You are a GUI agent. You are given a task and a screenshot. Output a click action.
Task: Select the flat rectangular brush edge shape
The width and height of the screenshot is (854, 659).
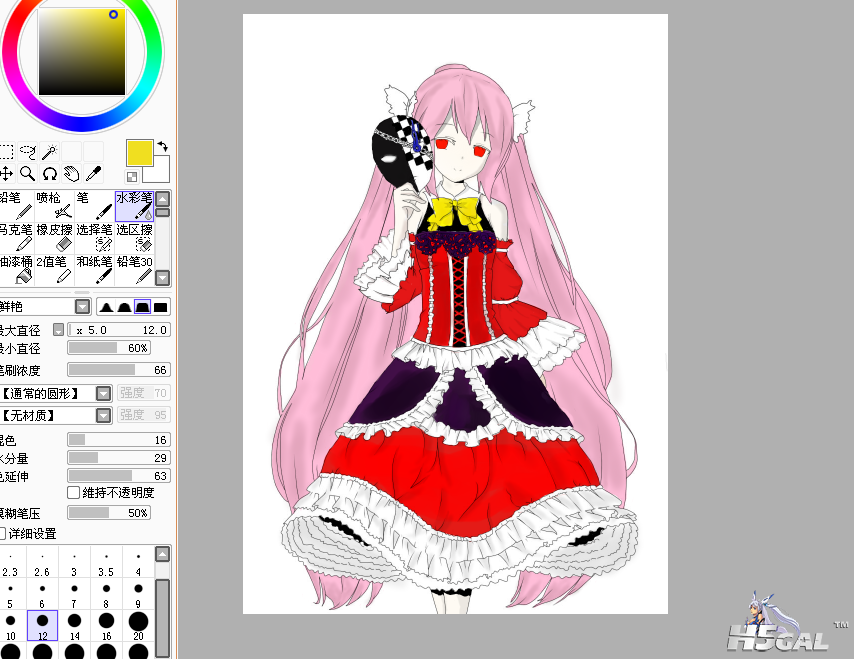pos(160,306)
